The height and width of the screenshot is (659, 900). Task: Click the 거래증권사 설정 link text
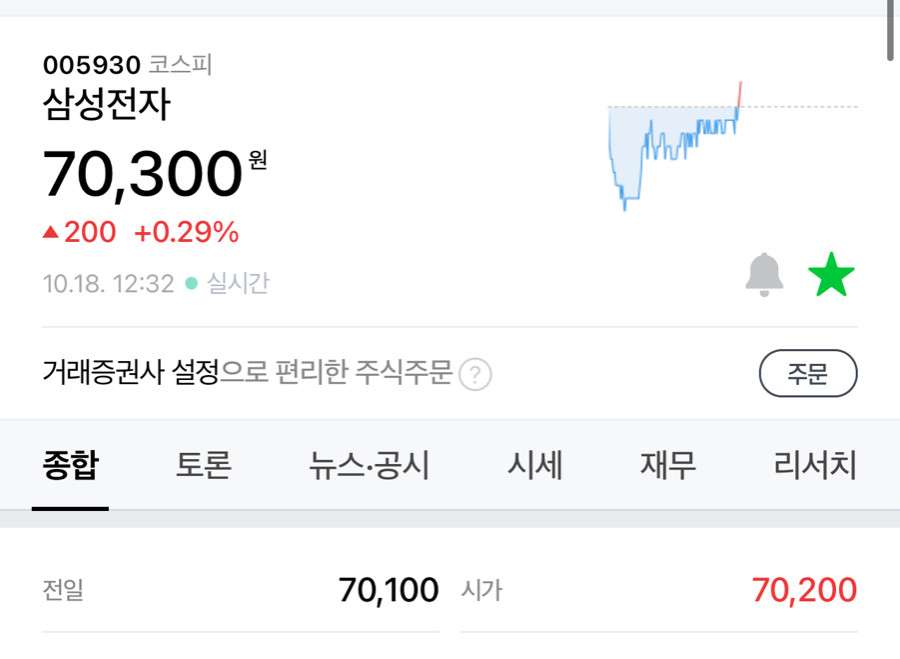pyautogui.click(x=131, y=372)
